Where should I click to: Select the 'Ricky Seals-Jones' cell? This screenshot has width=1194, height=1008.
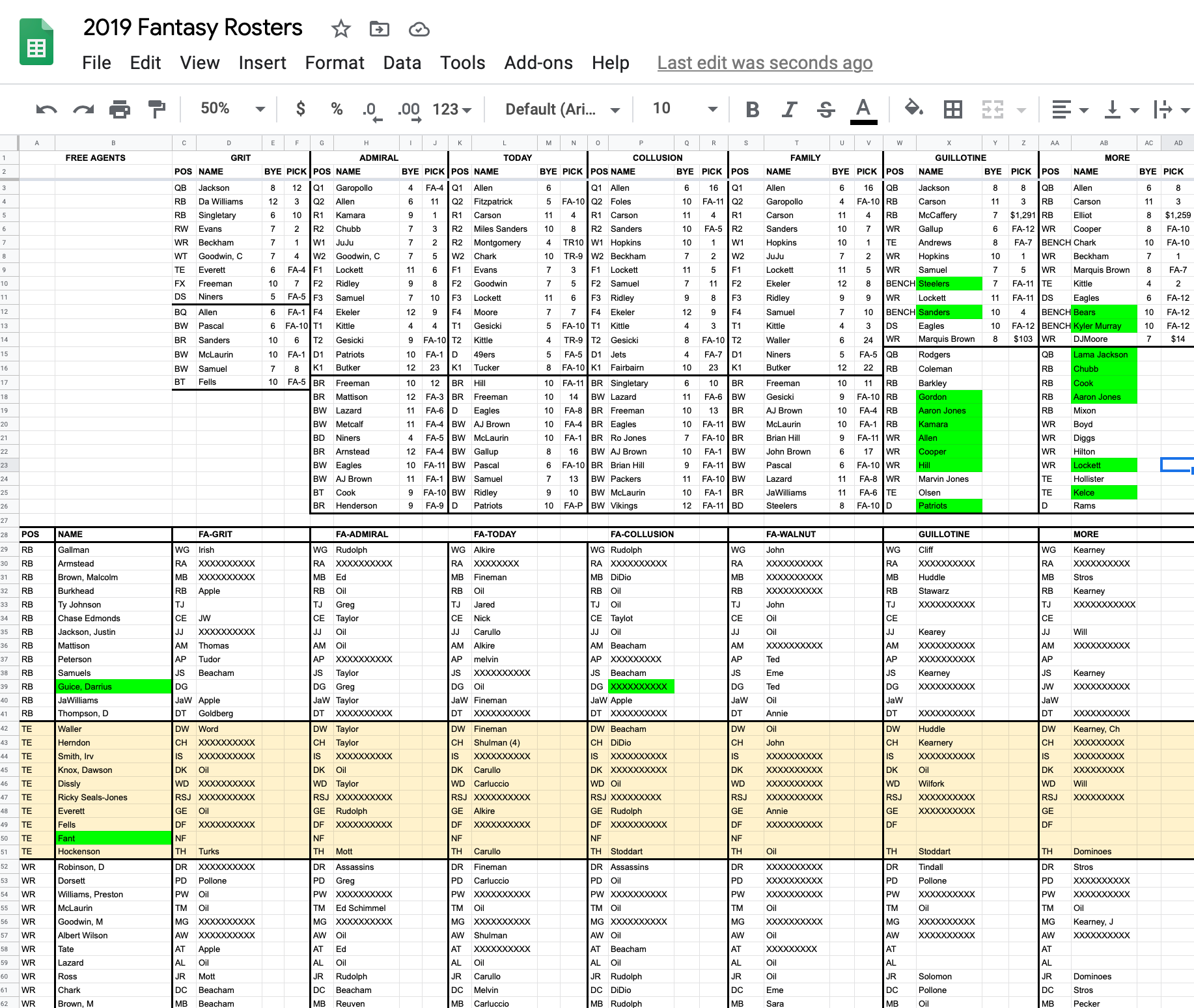click(x=113, y=797)
